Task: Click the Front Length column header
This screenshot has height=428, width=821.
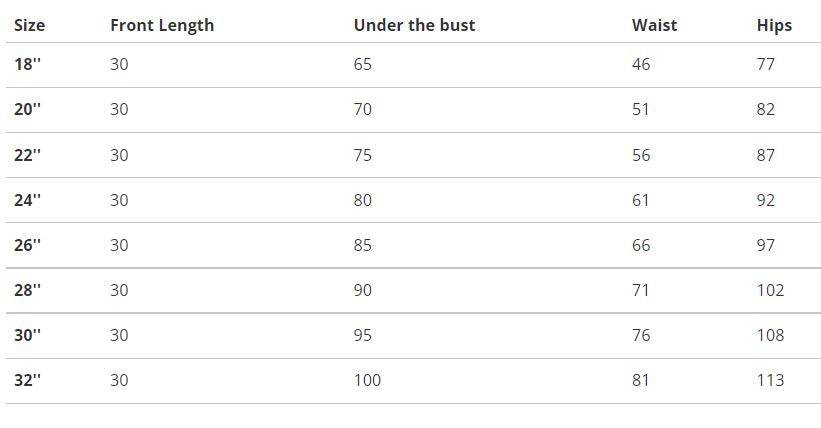Action: pyautogui.click(x=161, y=25)
